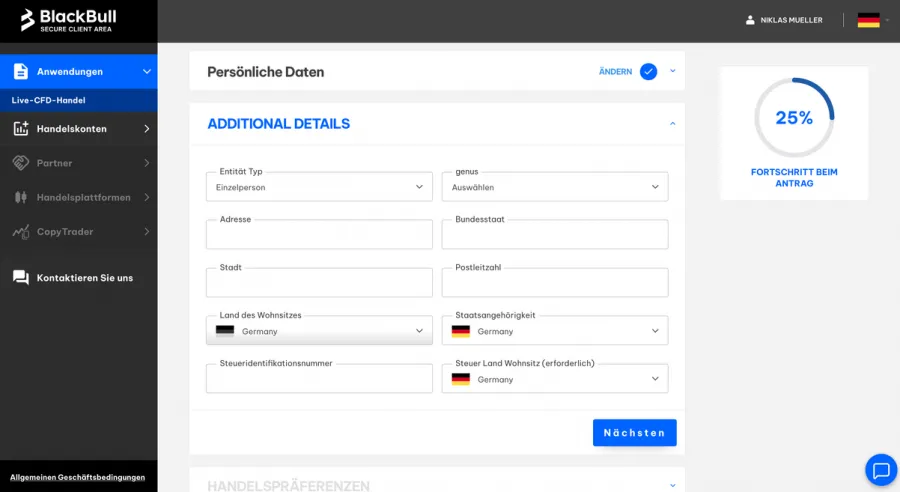Open the live chat bubble widget
The image size is (900, 492).
(x=880, y=469)
